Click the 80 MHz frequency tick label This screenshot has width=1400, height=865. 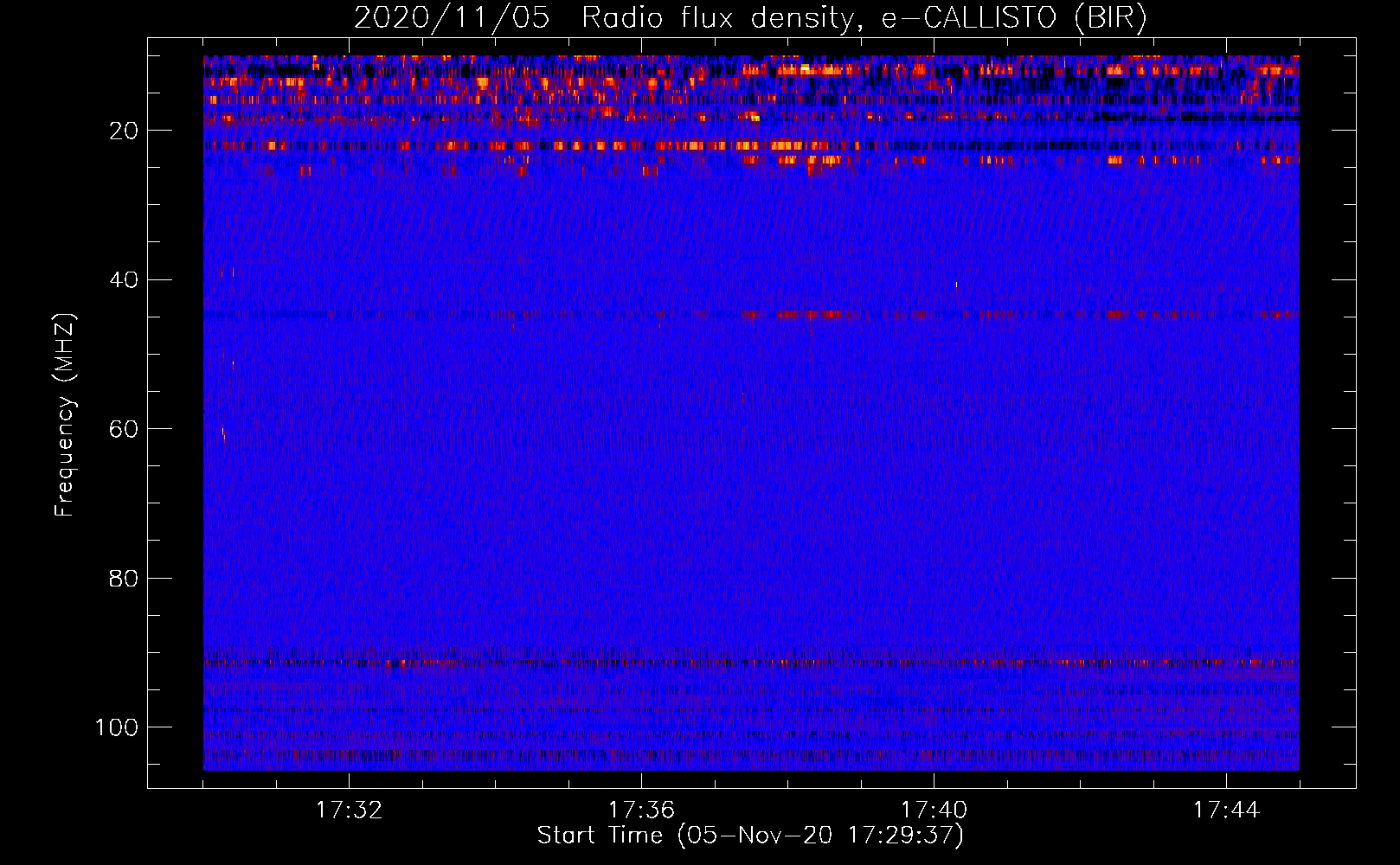pos(124,578)
